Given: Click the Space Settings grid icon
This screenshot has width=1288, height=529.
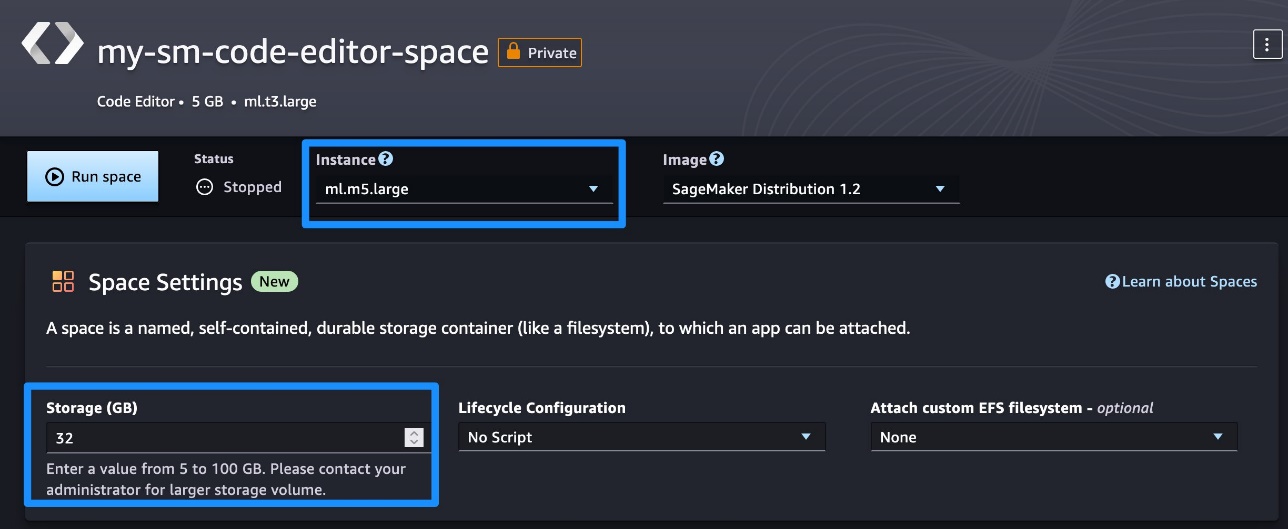Looking at the screenshot, I should (x=63, y=281).
